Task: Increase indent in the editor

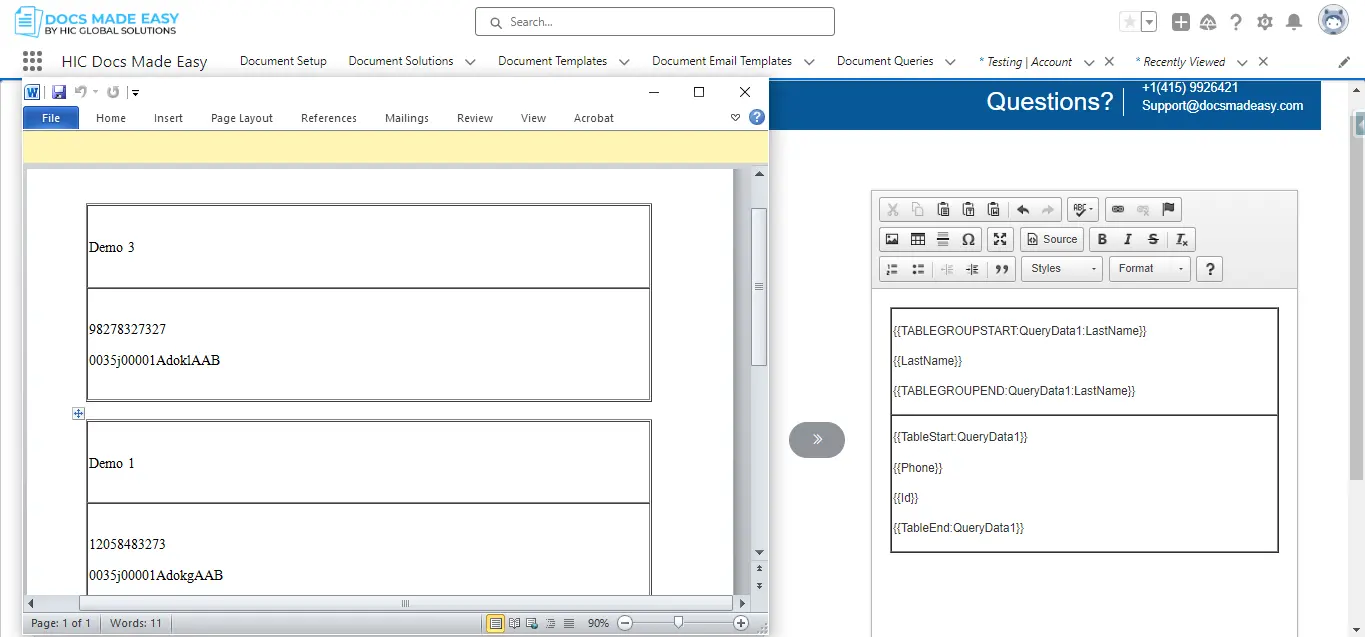Action: tap(972, 269)
